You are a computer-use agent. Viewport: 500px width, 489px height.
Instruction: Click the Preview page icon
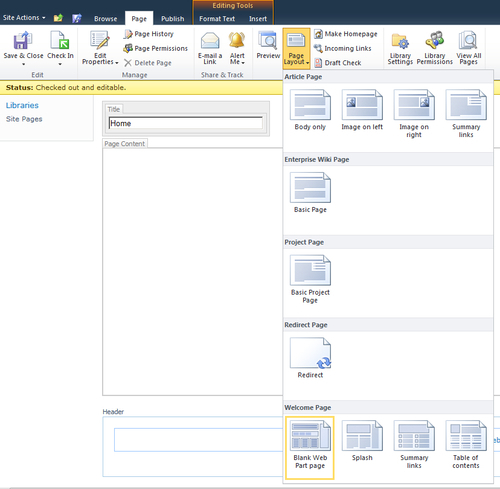268,41
